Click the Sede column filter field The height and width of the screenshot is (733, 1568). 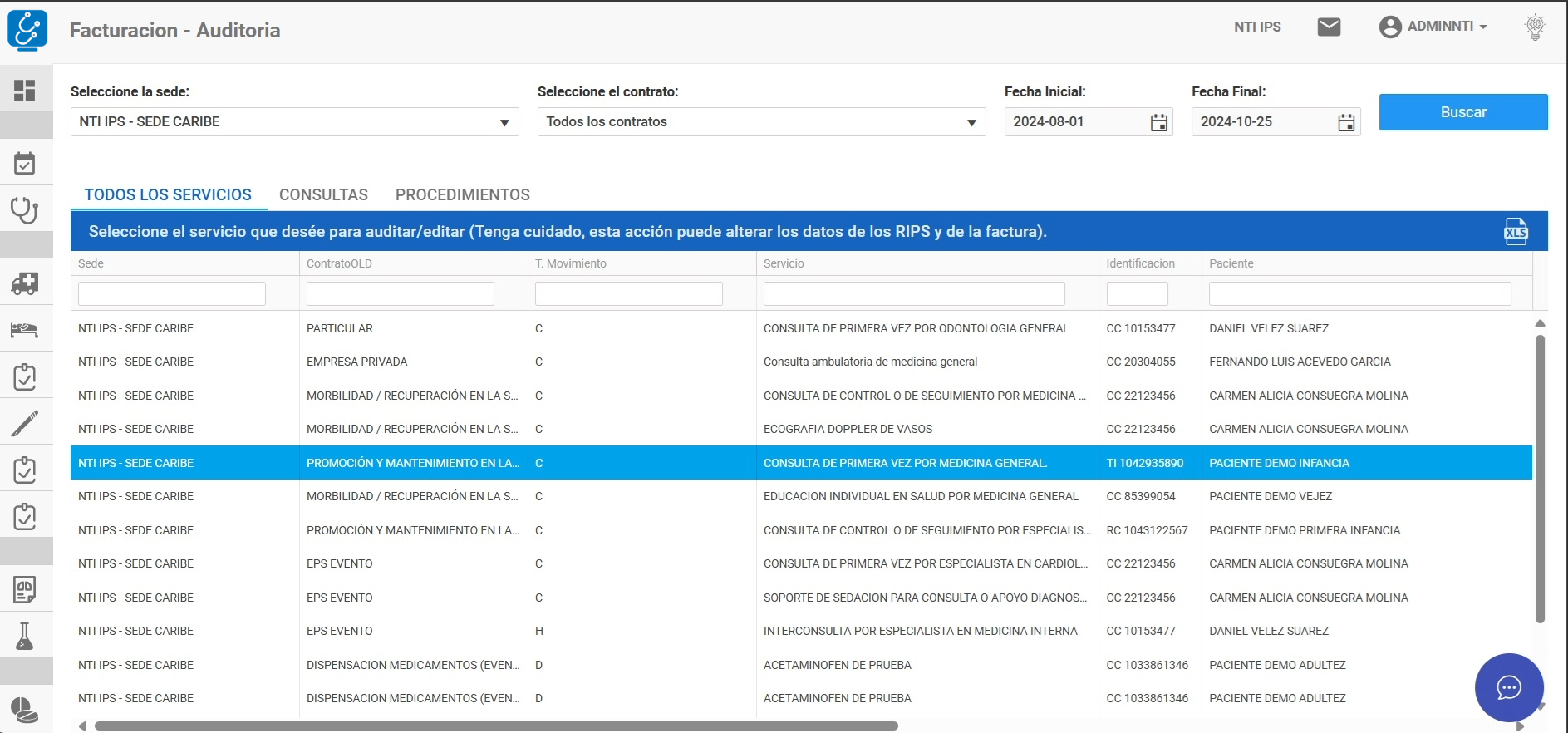coord(172,293)
